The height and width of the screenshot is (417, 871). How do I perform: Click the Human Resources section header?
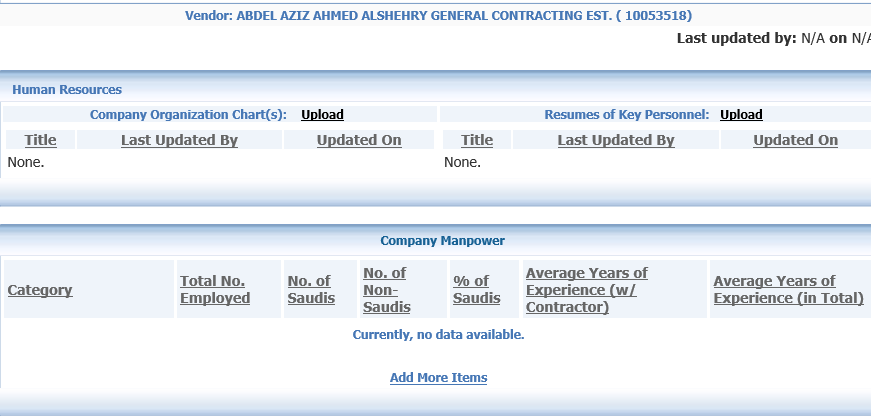pyautogui.click(x=67, y=90)
